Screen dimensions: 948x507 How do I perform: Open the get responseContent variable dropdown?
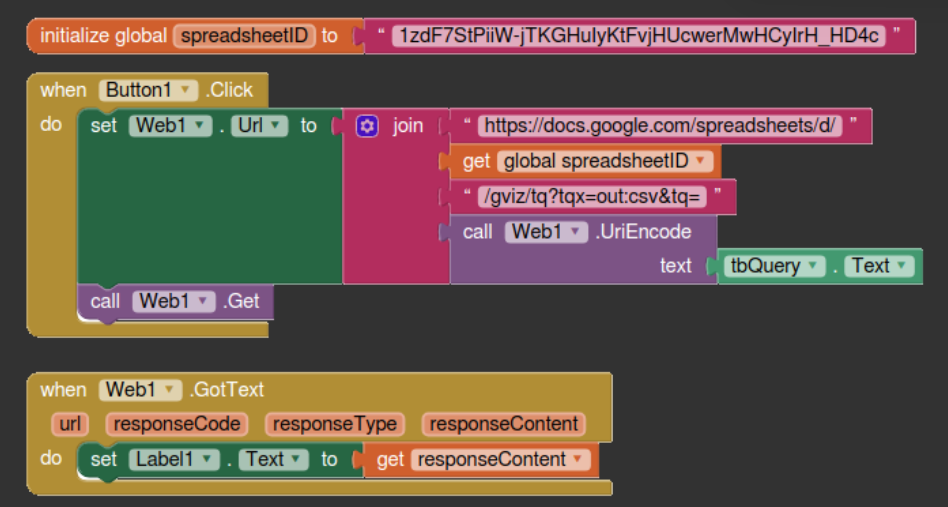(x=575, y=460)
